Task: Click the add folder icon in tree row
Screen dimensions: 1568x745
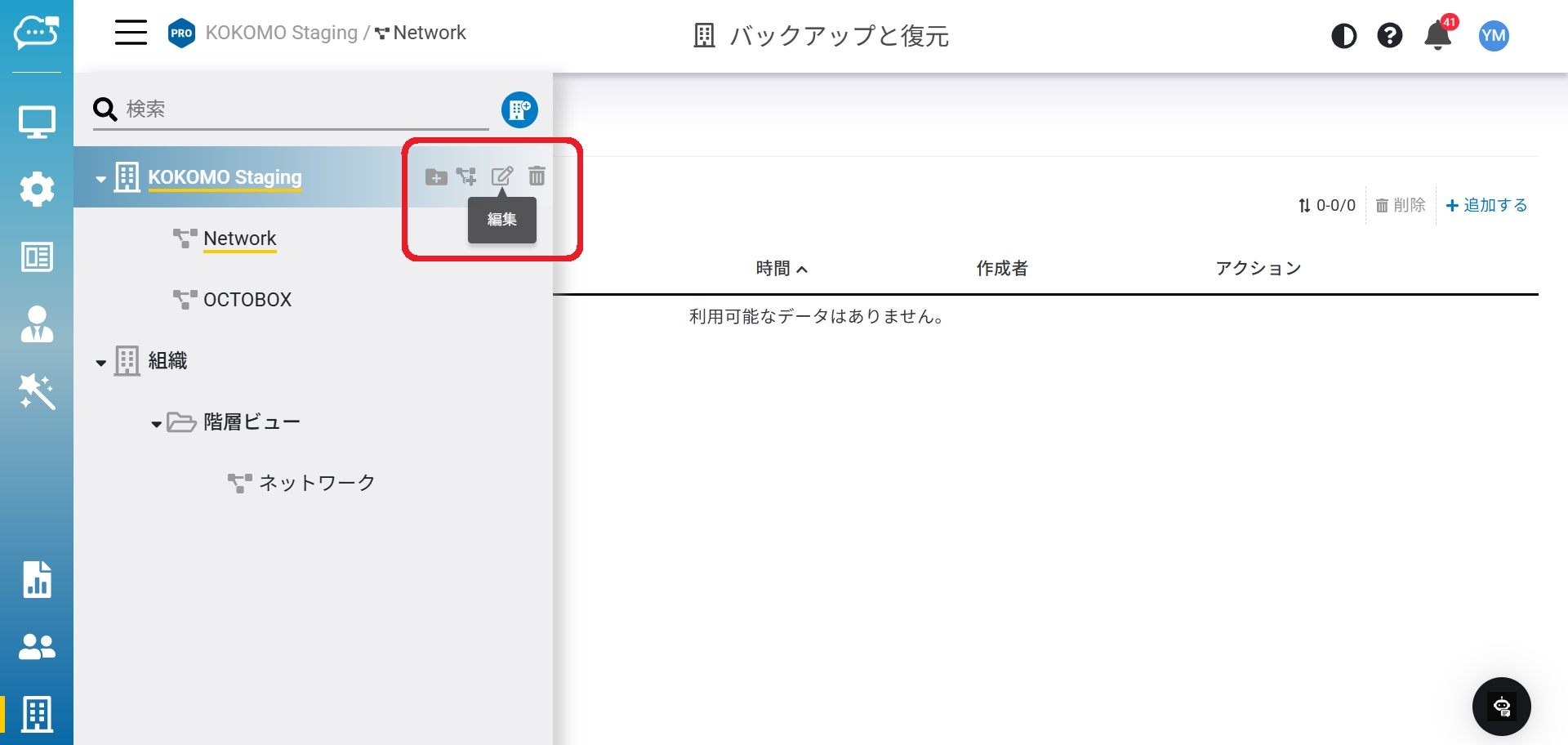Action: point(436,177)
